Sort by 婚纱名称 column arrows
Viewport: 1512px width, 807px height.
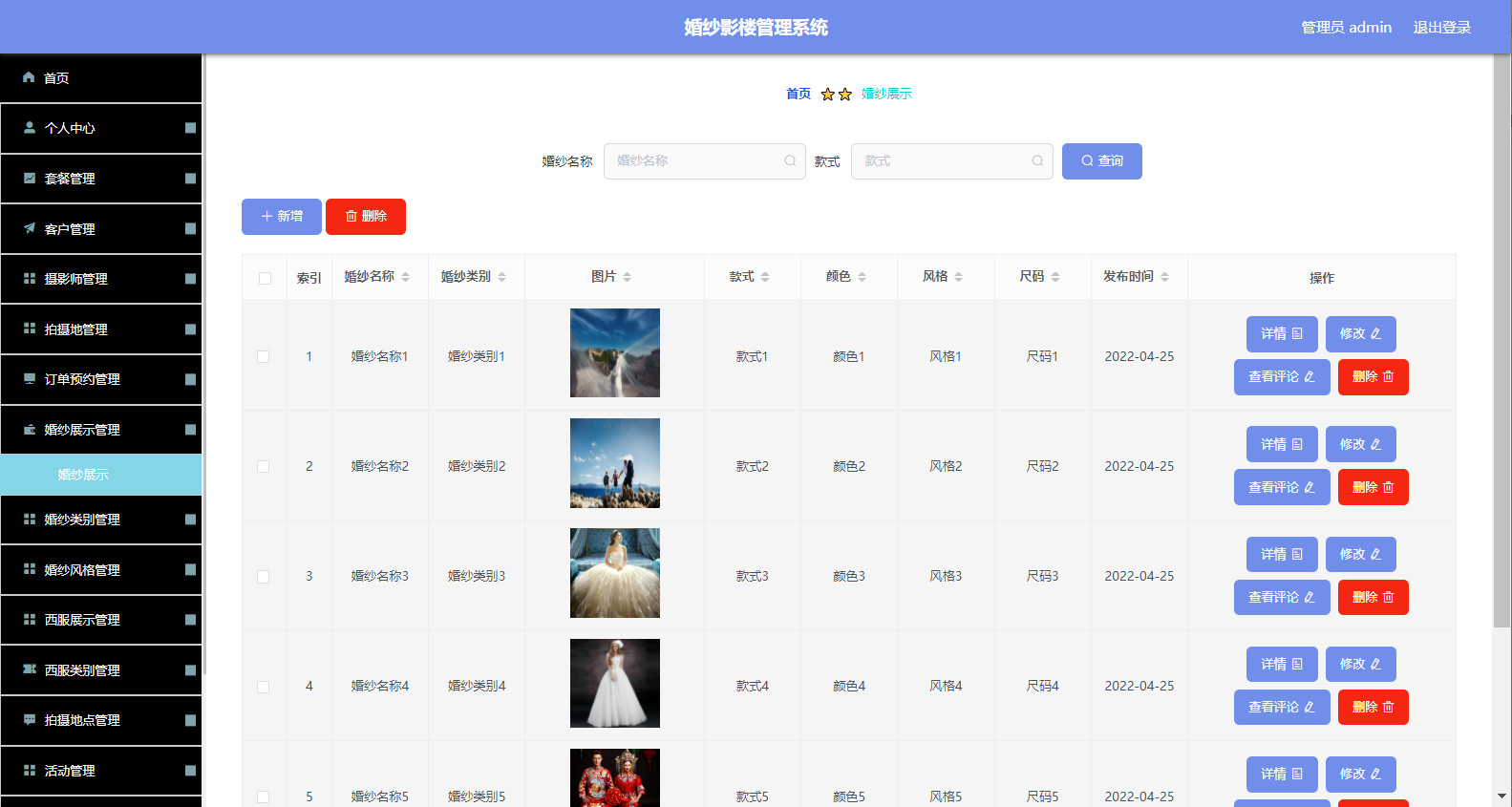coord(406,277)
